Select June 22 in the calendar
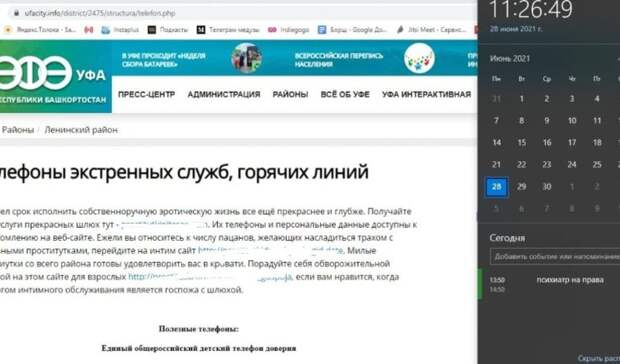This screenshot has height=364, width=620. coord(522,165)
